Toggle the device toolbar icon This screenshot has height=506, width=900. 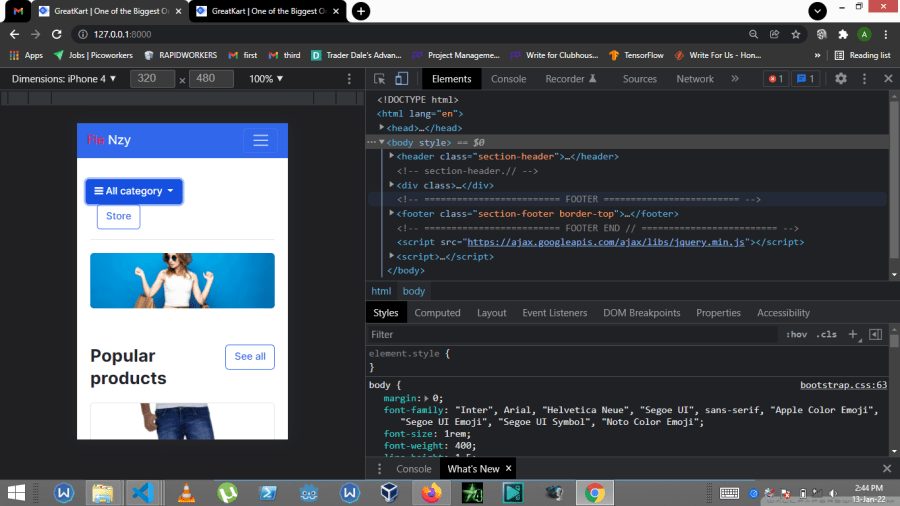coord(401,79)
